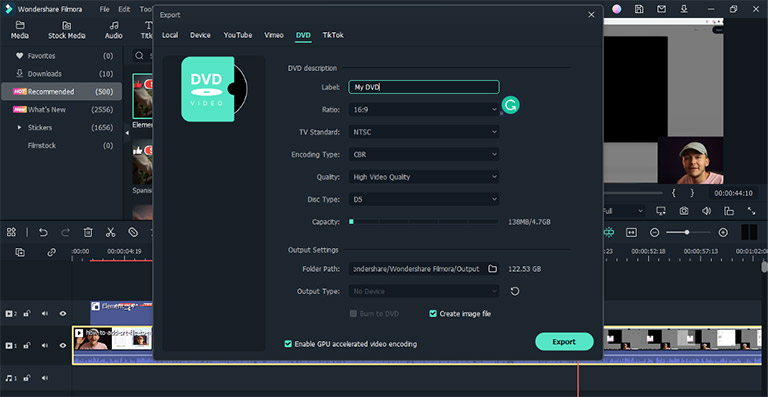Open the colorful account avatar

(x=617, y=9)
